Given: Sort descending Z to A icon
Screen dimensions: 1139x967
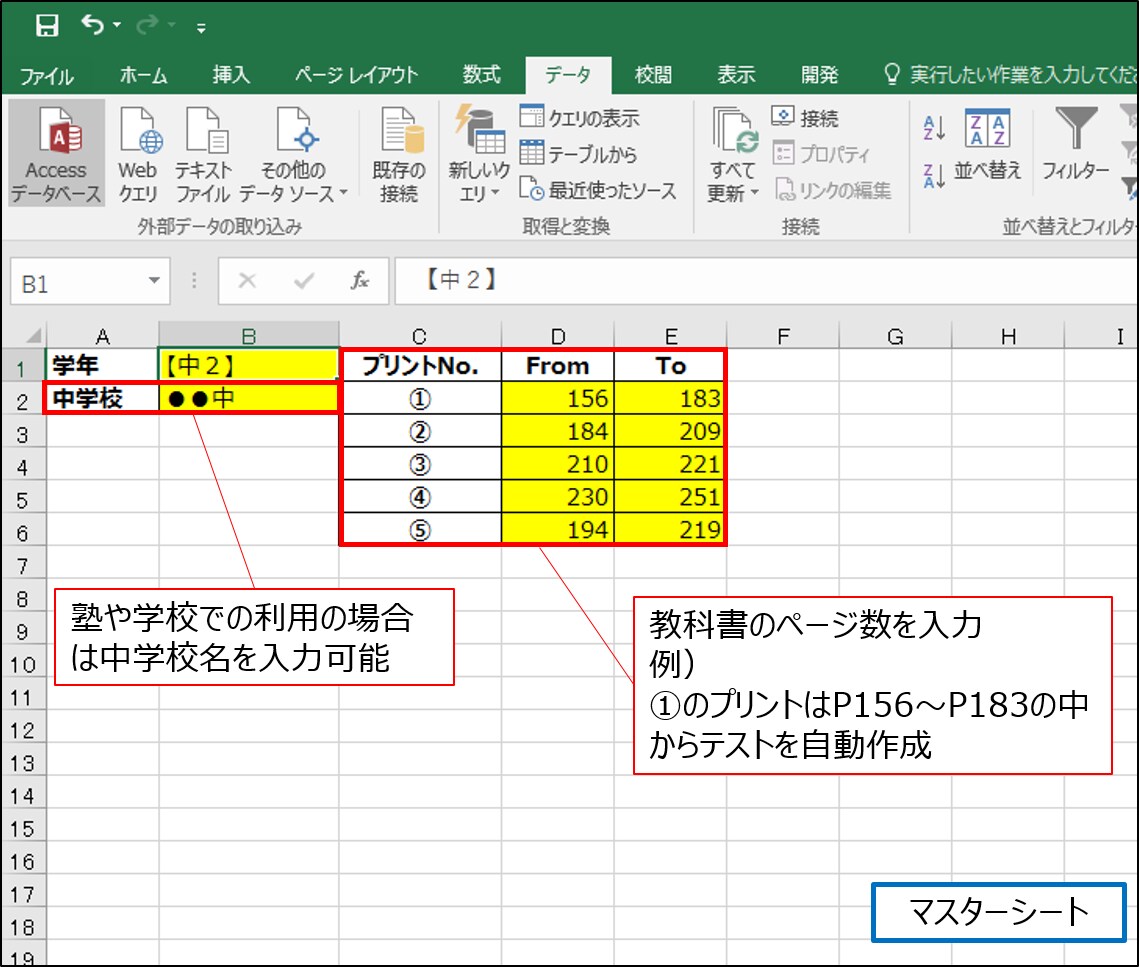Looking at the screenshot, I should click(x=934, y=175).
